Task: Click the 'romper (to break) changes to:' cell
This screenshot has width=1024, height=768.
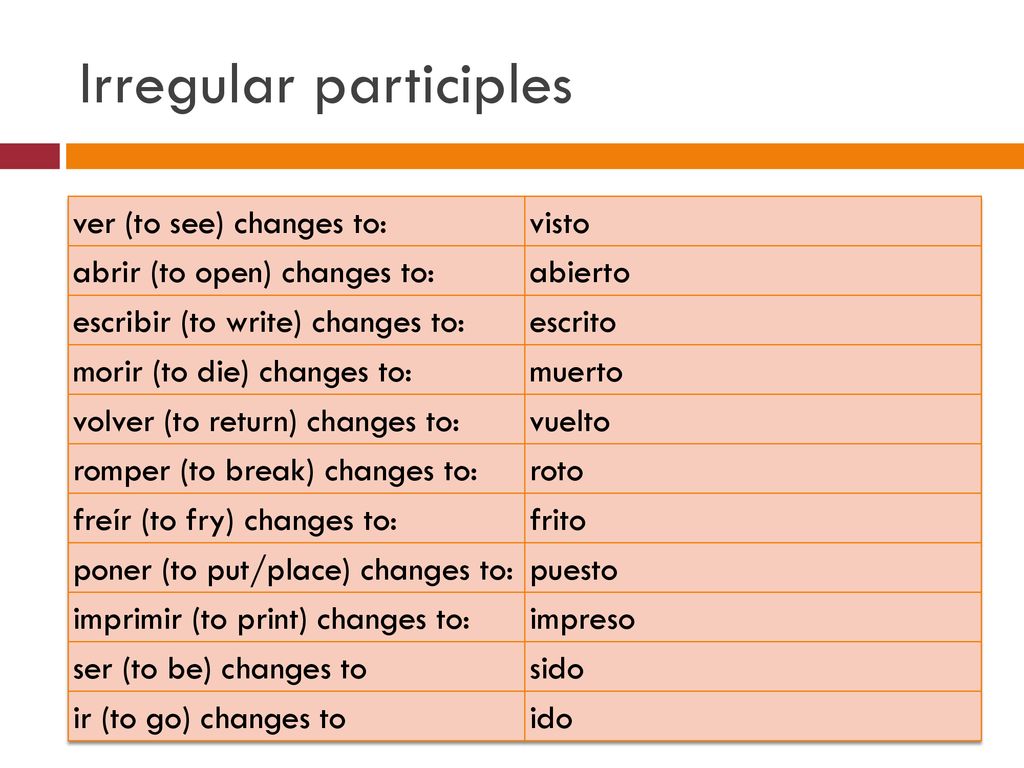Action: point(296,469)
